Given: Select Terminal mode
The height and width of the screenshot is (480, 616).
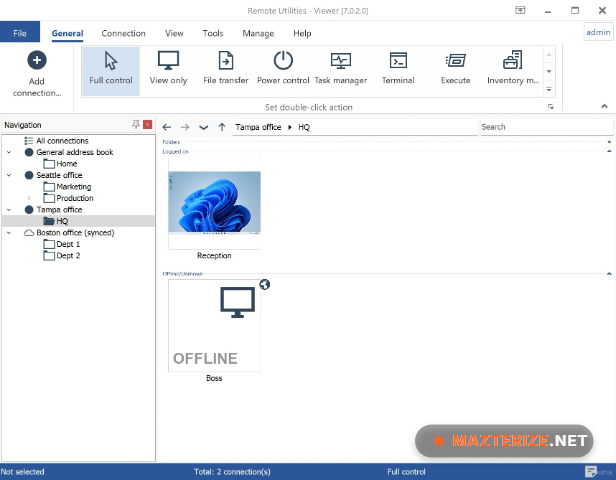Looking at the screenshot, I should tap(398, 71).
